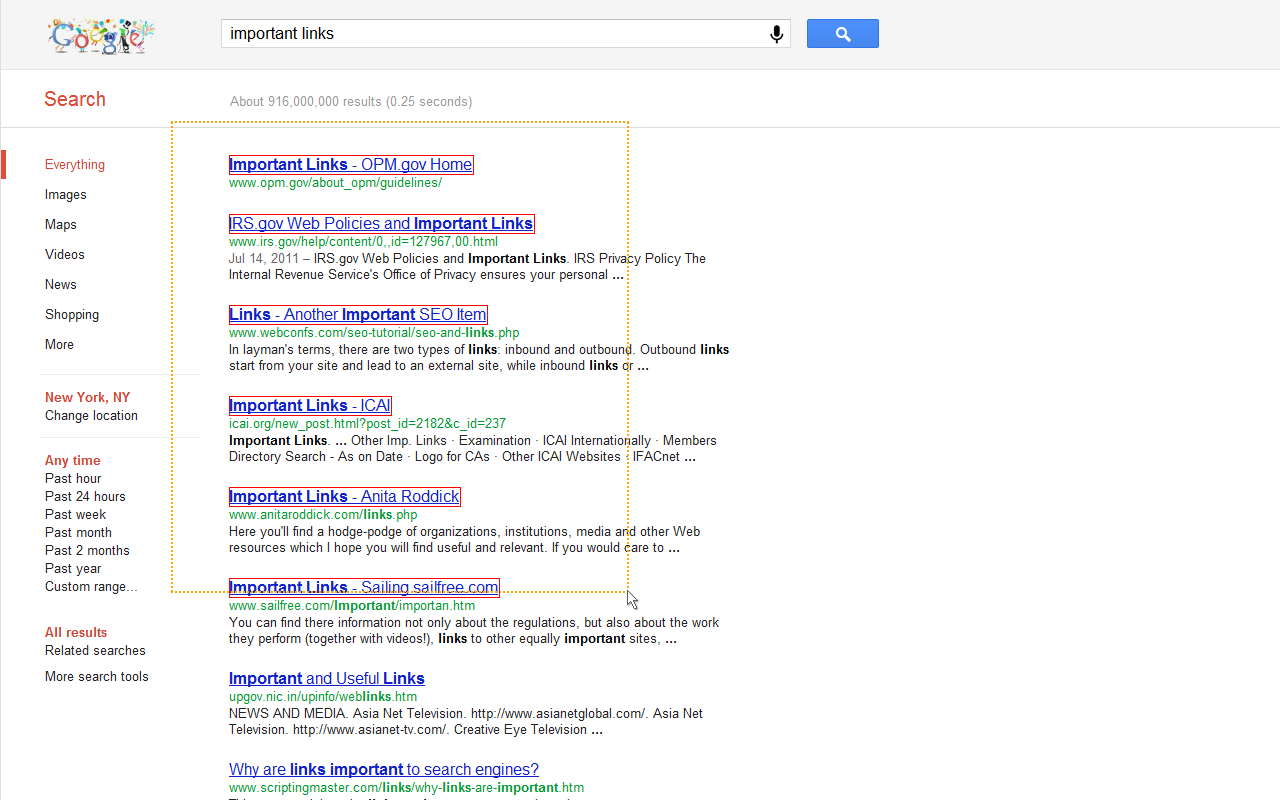1280x800 pixels.
Task: Click the Google doodle logo
Action: pyautogui.click(x=100, y=35)
